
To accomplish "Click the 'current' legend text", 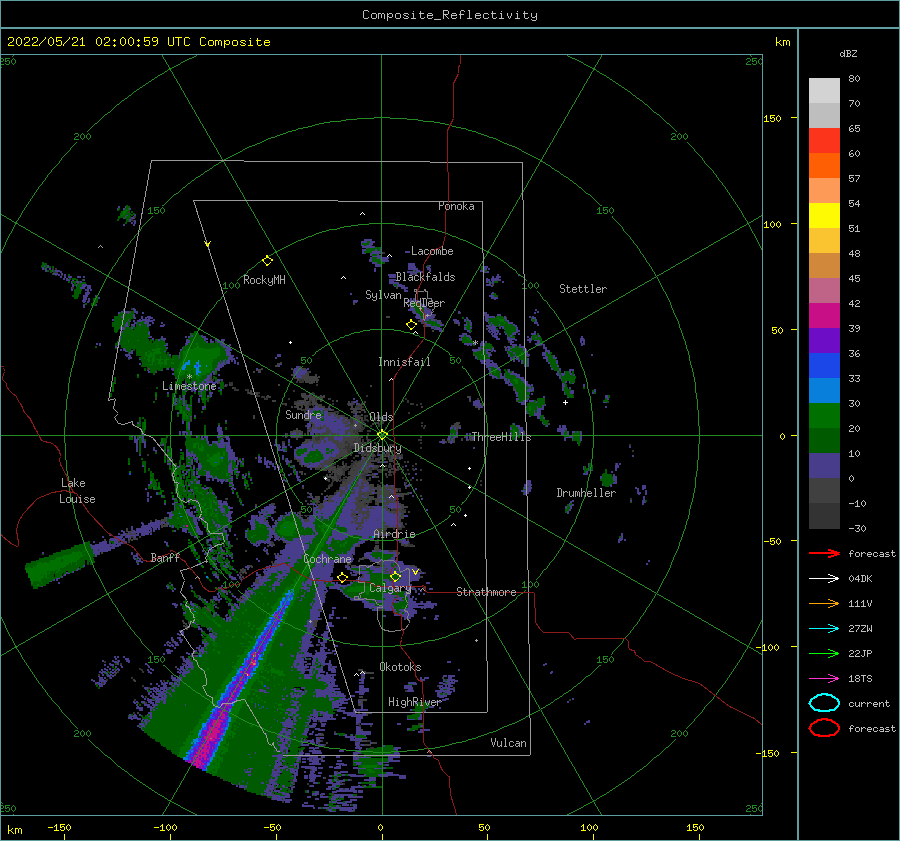I will (x=868, y=703).
